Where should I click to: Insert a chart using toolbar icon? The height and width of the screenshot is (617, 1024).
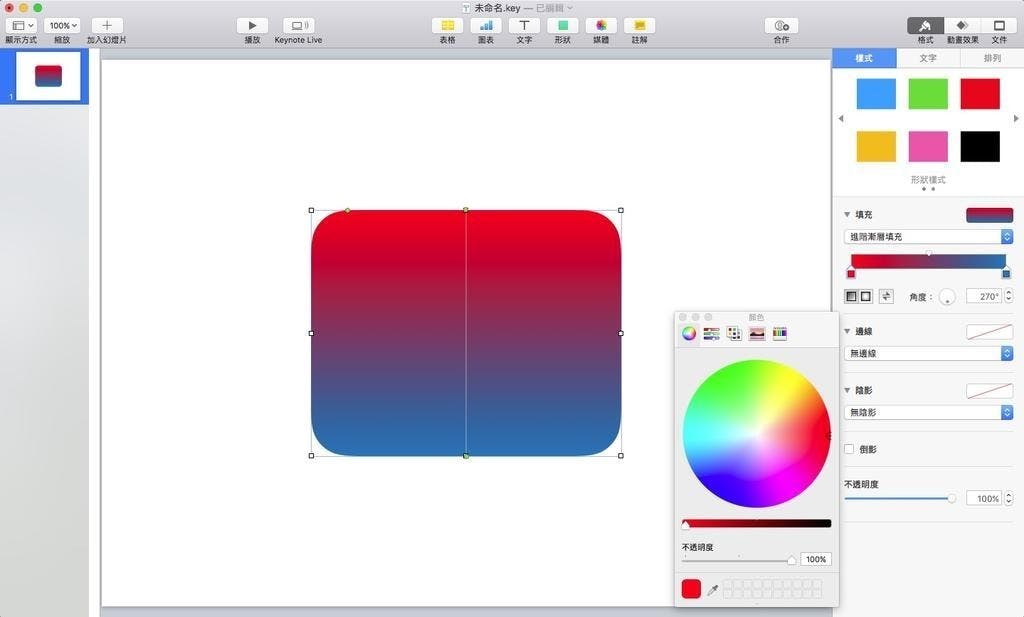point(486,25)
